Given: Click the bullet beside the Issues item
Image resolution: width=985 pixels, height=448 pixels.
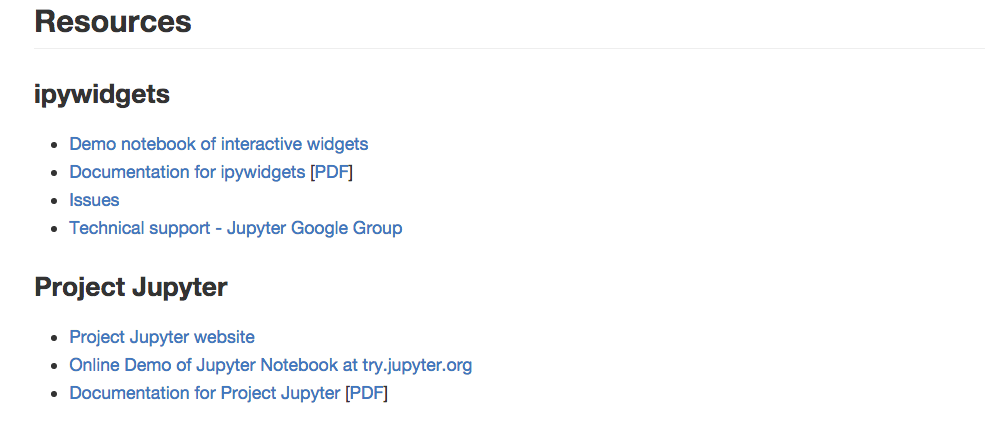Looking at the screenshot, I should (x=54, y=201).
